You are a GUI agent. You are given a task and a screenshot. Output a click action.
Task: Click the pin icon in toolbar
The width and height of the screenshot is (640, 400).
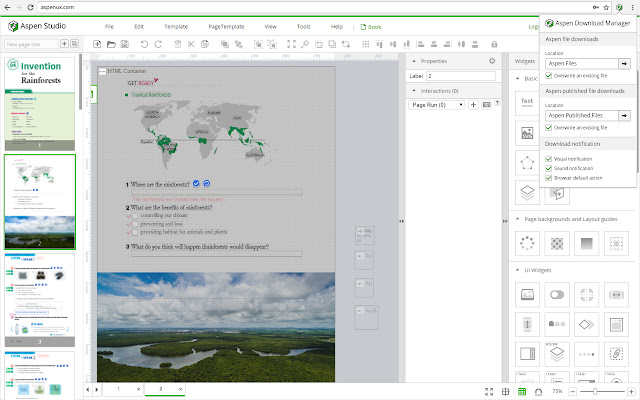point(305,44)
